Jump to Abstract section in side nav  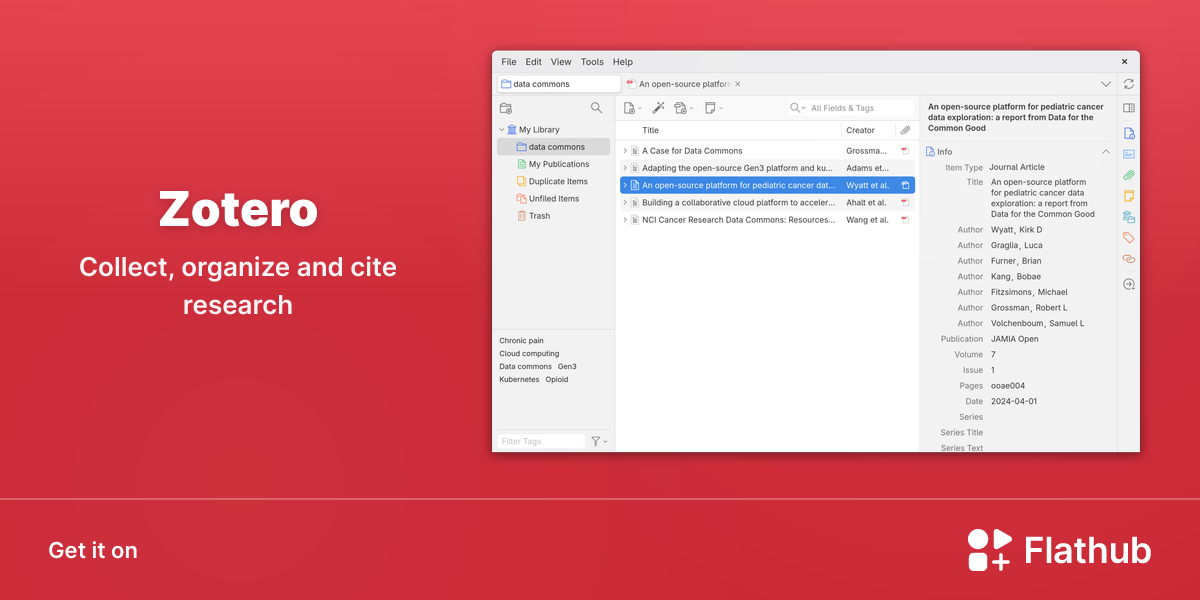pyautogui.click(x=1129, y=154)
